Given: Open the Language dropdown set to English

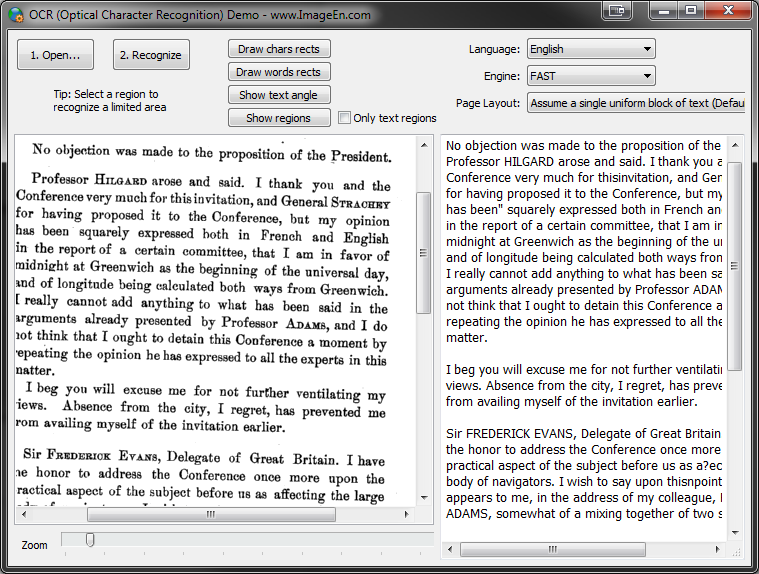Looking at the screenshot, I should [591, 49].
